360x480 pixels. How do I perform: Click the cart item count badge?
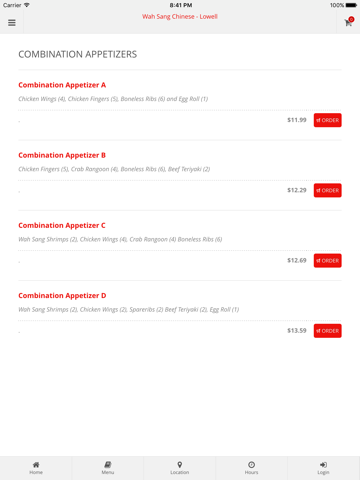(x=351, y=19)
